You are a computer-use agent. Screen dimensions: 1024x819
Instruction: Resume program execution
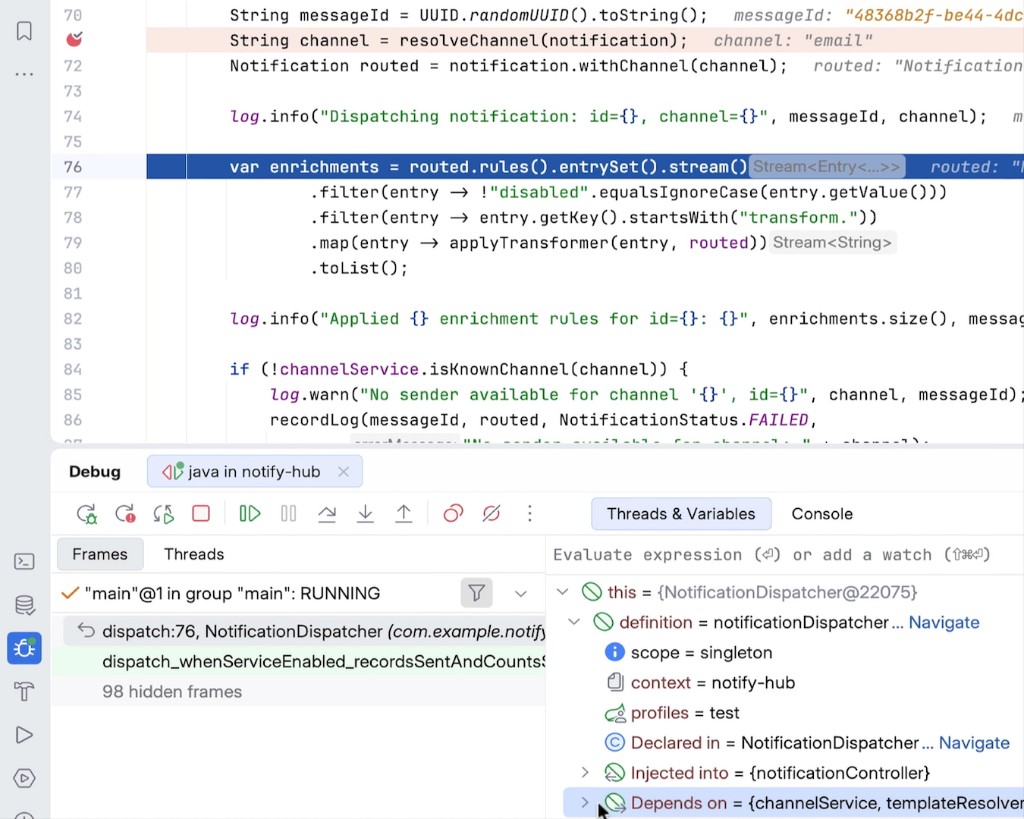[x=249, y=514]
